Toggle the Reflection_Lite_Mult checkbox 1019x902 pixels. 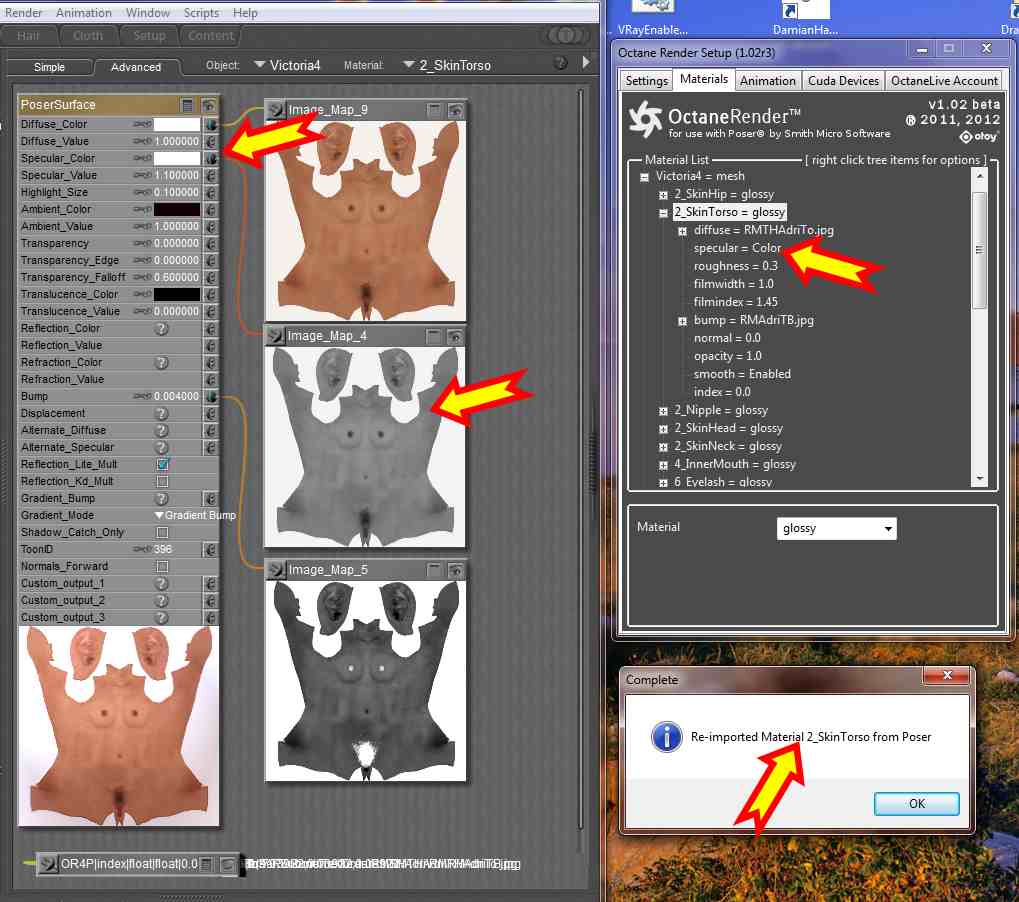(162, 464)
